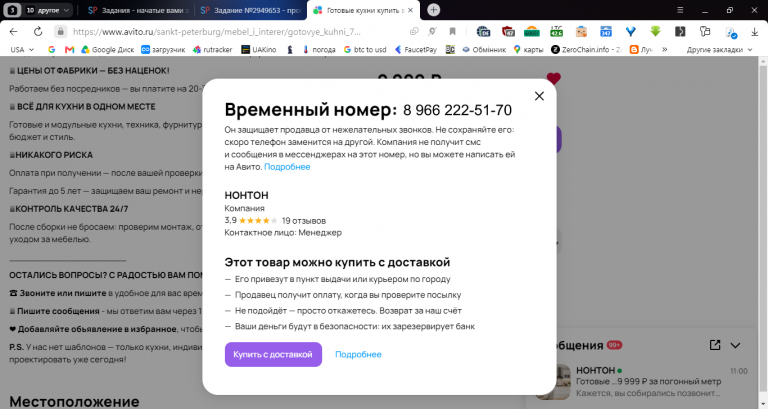Click the avito.ru address bar
Image resolution: width=768 pixels, height=409 pixels.
tap(216, 32)
